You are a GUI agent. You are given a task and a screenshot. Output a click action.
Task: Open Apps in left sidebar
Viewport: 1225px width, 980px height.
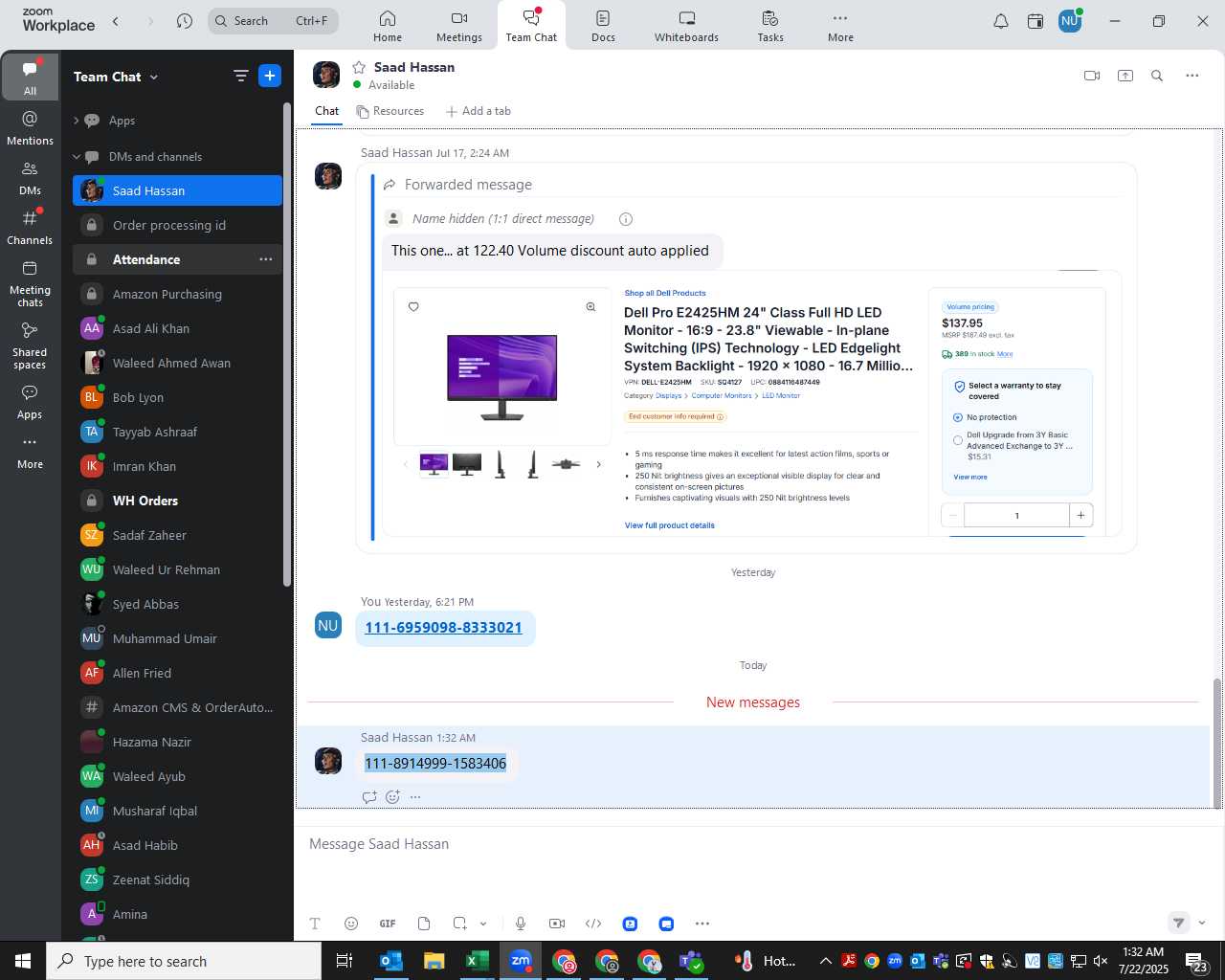[x=30, y=402]
